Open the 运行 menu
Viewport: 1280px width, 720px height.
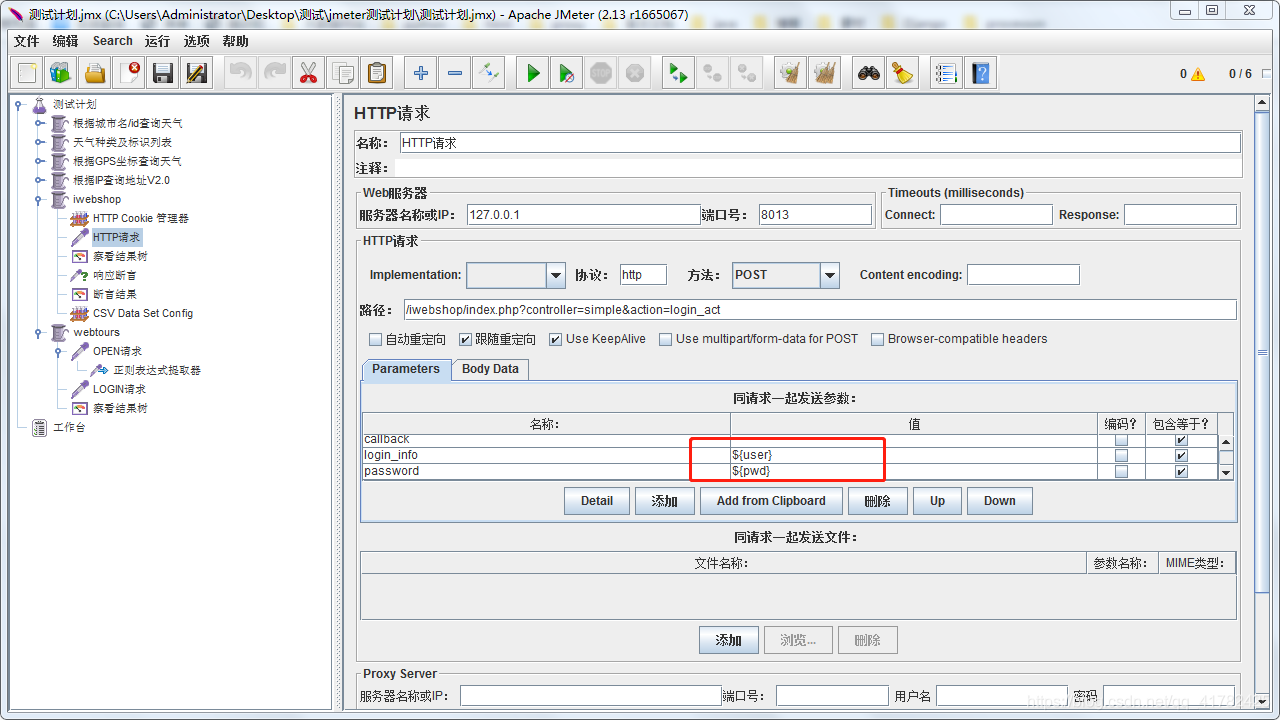pyautogui.click(x=157, y=41)
